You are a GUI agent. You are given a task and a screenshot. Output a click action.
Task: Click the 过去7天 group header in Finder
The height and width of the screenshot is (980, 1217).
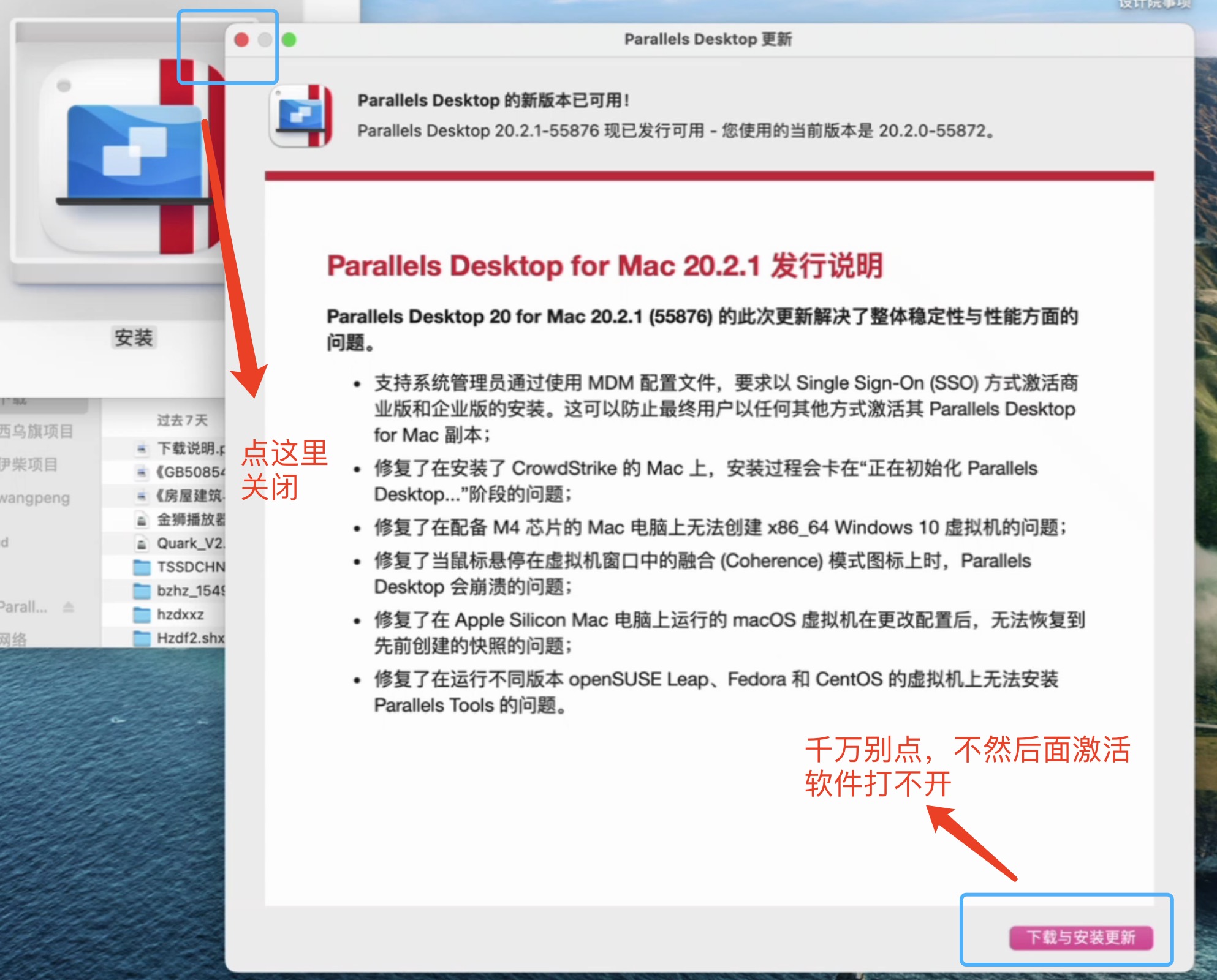click(182, 420)
